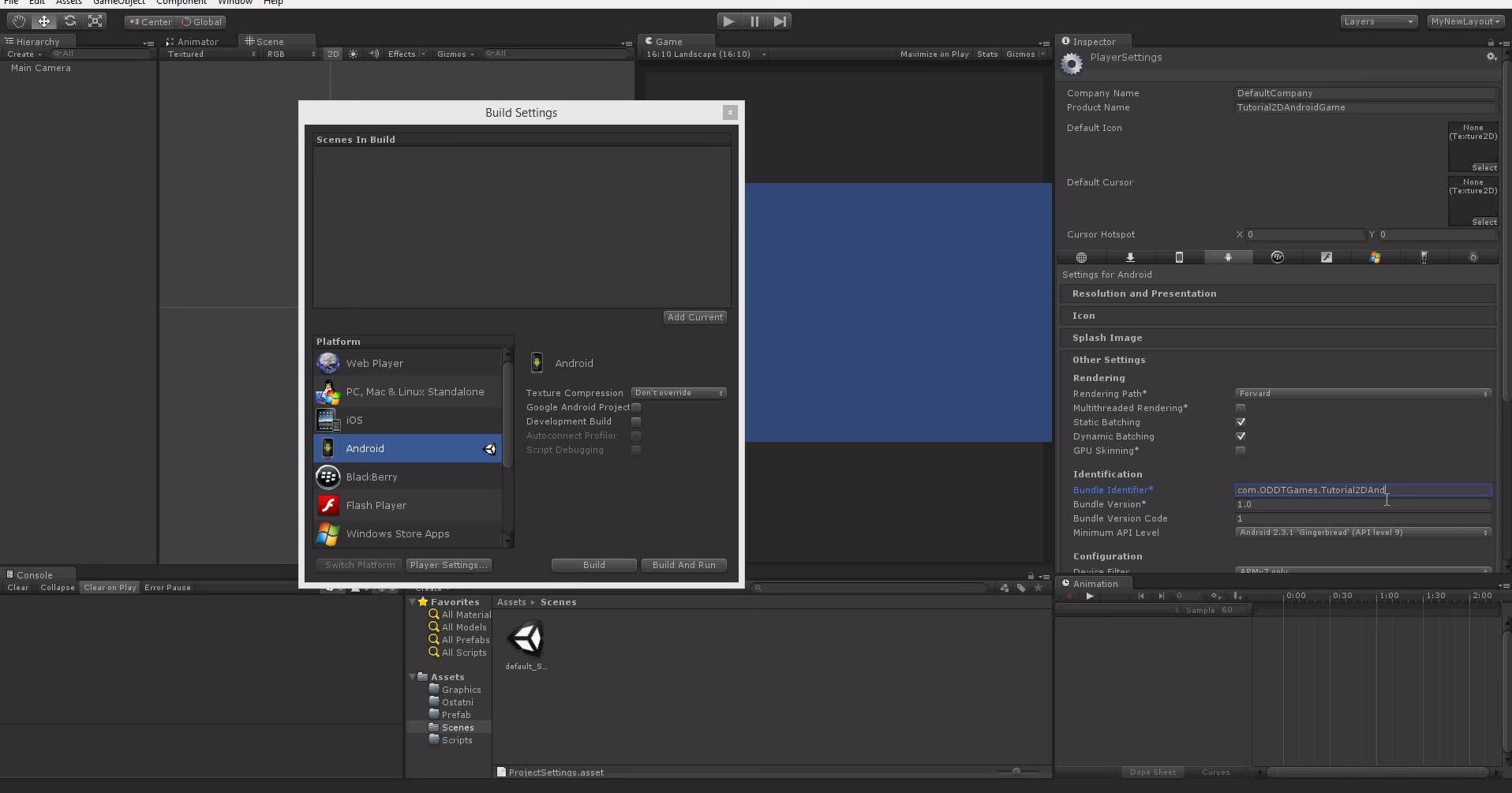This screenshot has width=1512, height=793.
Task: Click the Pause button
Action: [754, 21]
